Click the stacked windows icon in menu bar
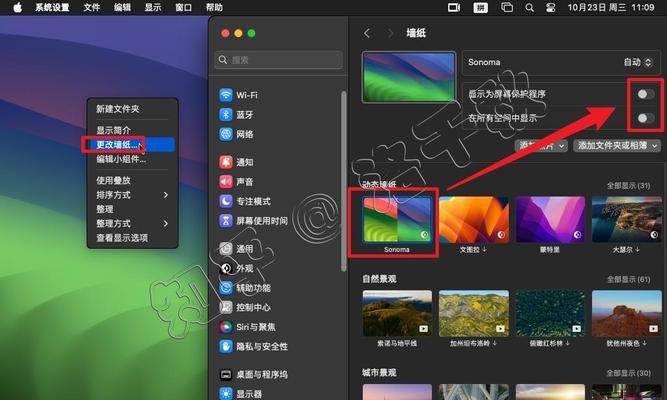The width and height of the screenshot is (667, 400). pos(507,7)
